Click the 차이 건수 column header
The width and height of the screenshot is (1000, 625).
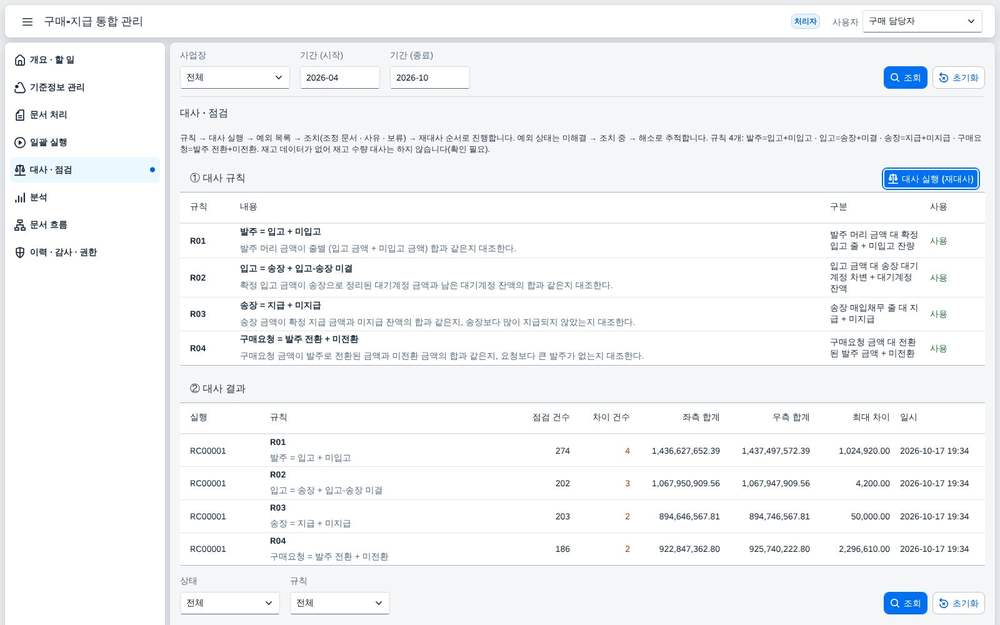pos(611,418)
